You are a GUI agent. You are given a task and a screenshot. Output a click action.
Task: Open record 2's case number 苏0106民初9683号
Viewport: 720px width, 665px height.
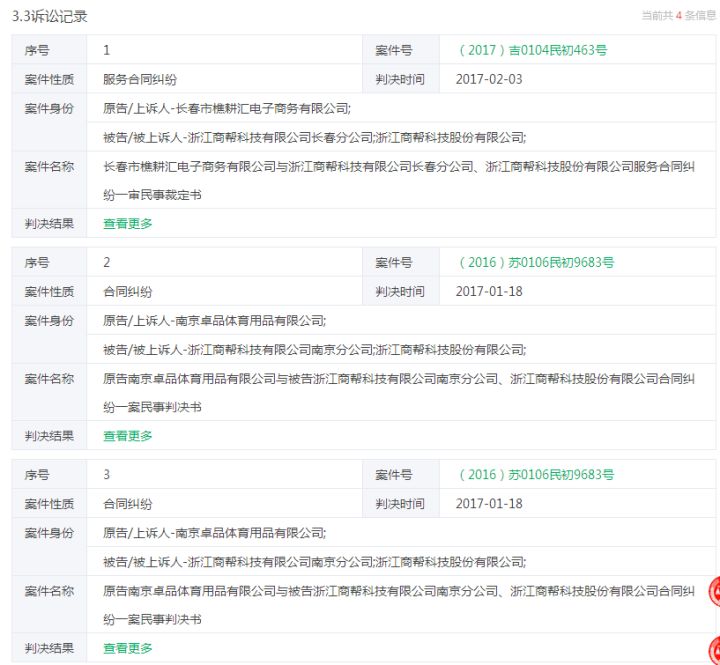pos(535,263)
